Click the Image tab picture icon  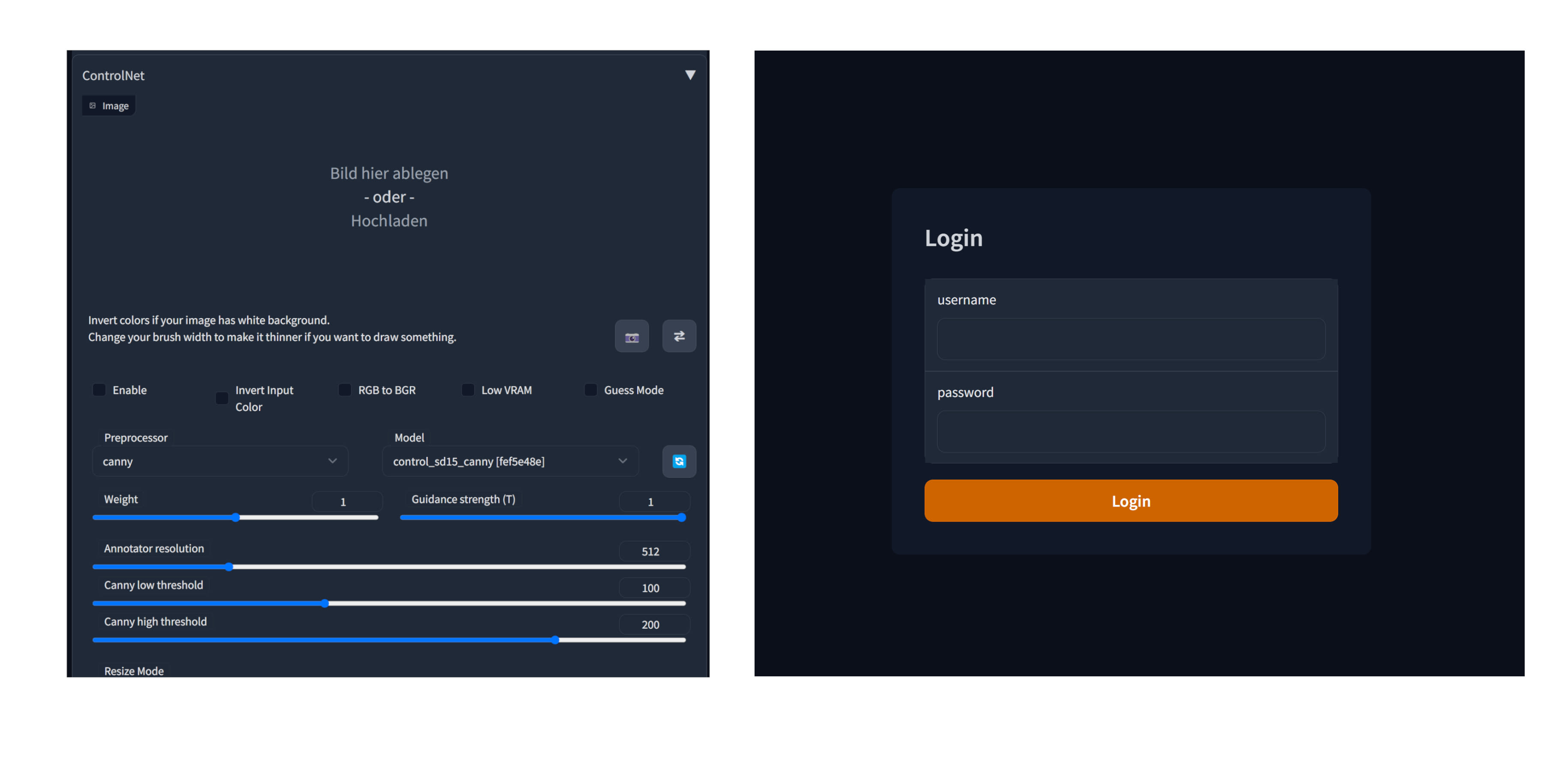pos(93,105)
